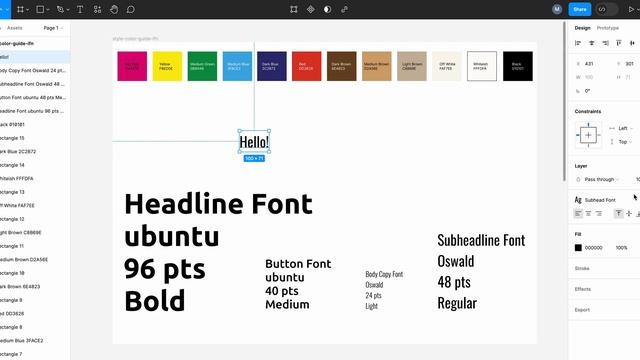The height and width of the screenshot is (360, 640).
Task: Toggle the dev mode code switch
Action: [607, 9]
